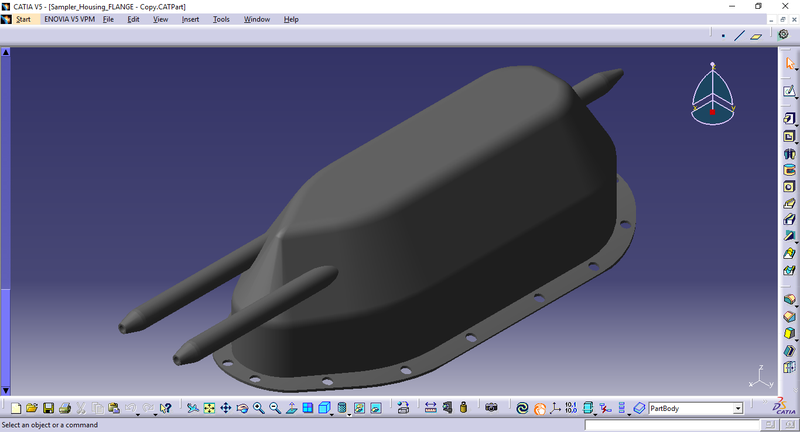Expand the isometric view cube dropdown
Viewport: 800px width, 432px height.
pos(334,413)
